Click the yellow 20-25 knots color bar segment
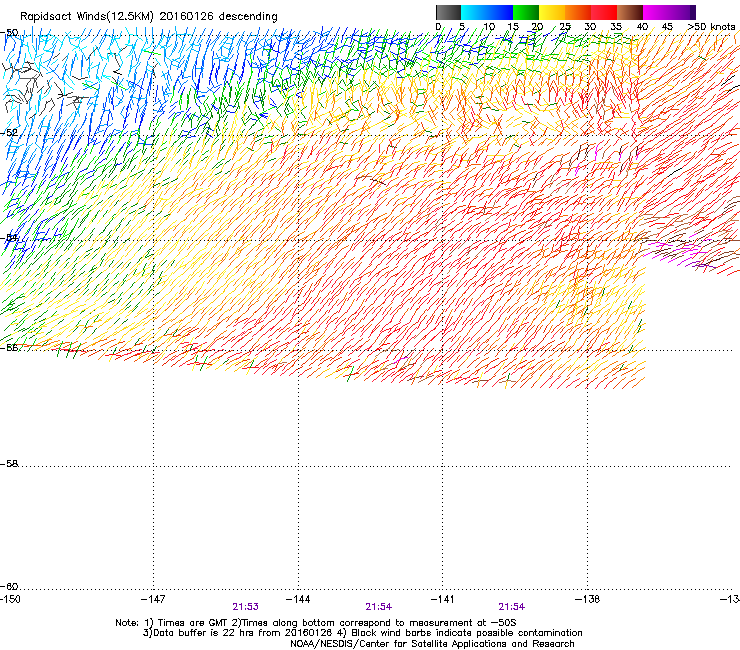The image size is (740, 650). (x=552, y=12)
